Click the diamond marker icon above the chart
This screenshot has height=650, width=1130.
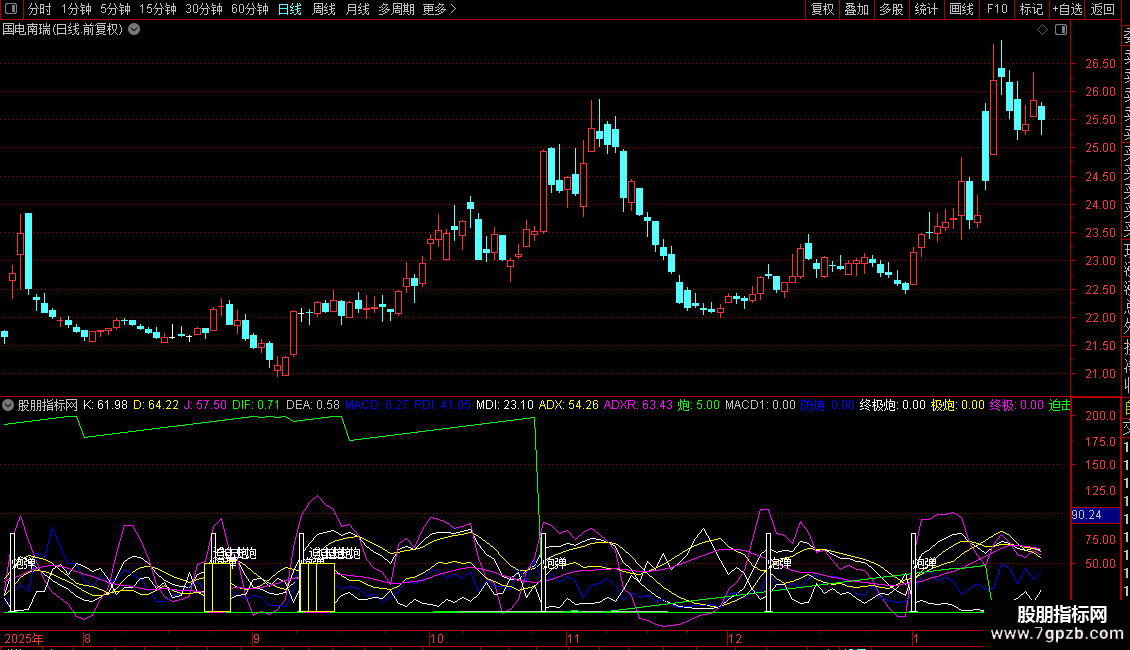(1043, 30)
